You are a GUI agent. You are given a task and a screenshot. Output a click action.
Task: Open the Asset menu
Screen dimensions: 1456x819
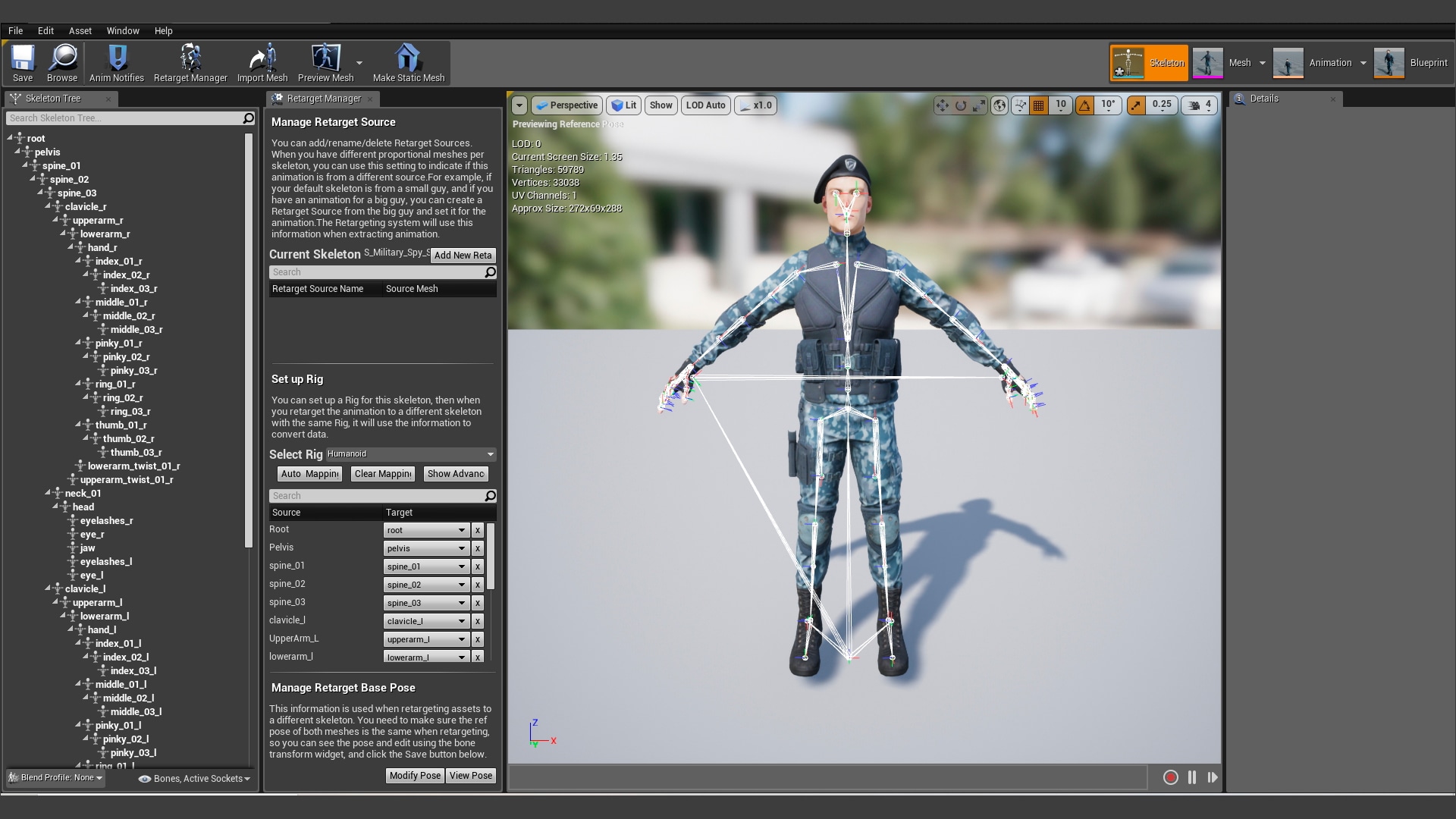pyautogui.click(x=80, y=31)
